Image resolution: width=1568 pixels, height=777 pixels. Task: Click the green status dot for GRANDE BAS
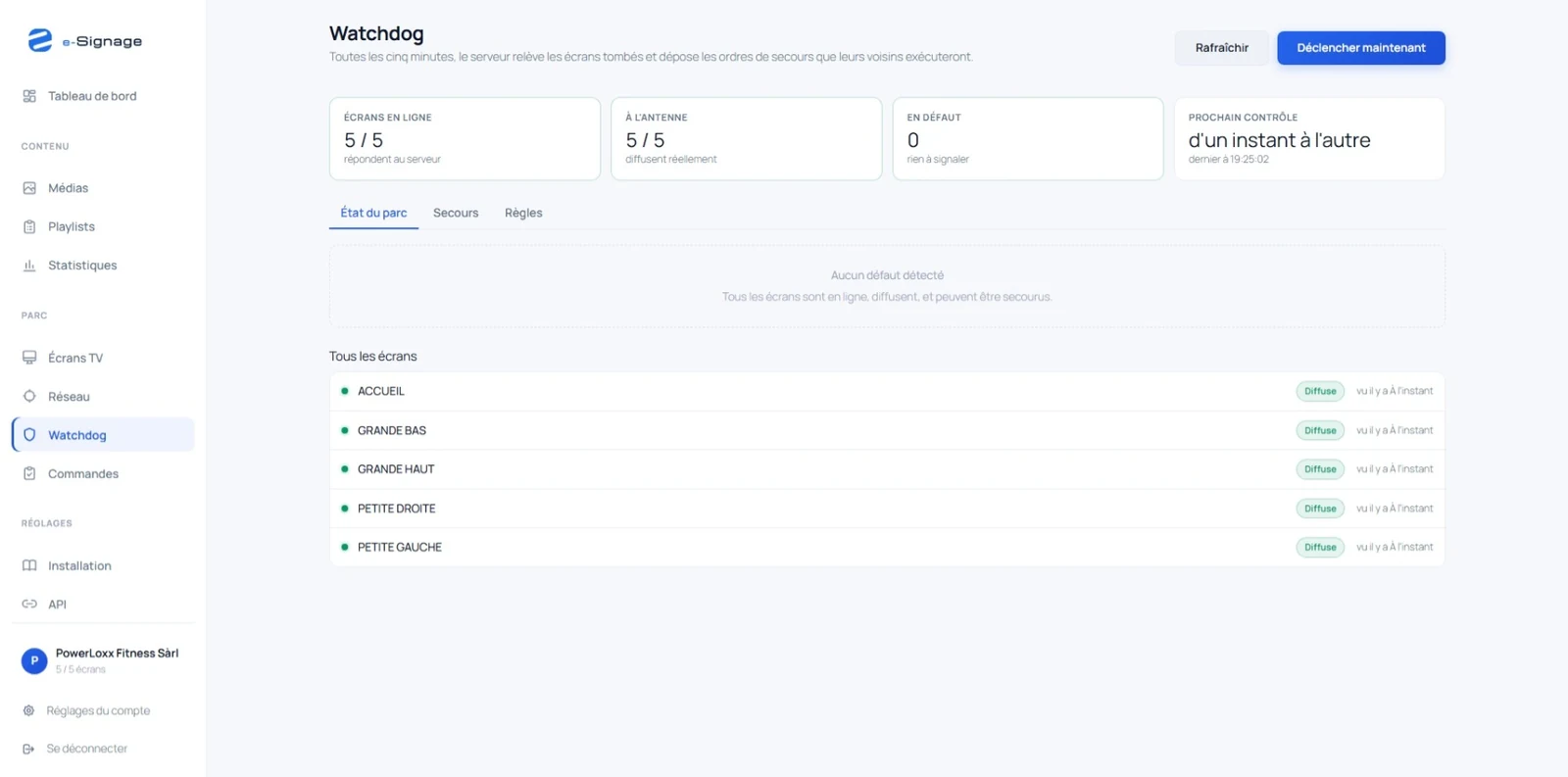(345, 430)
